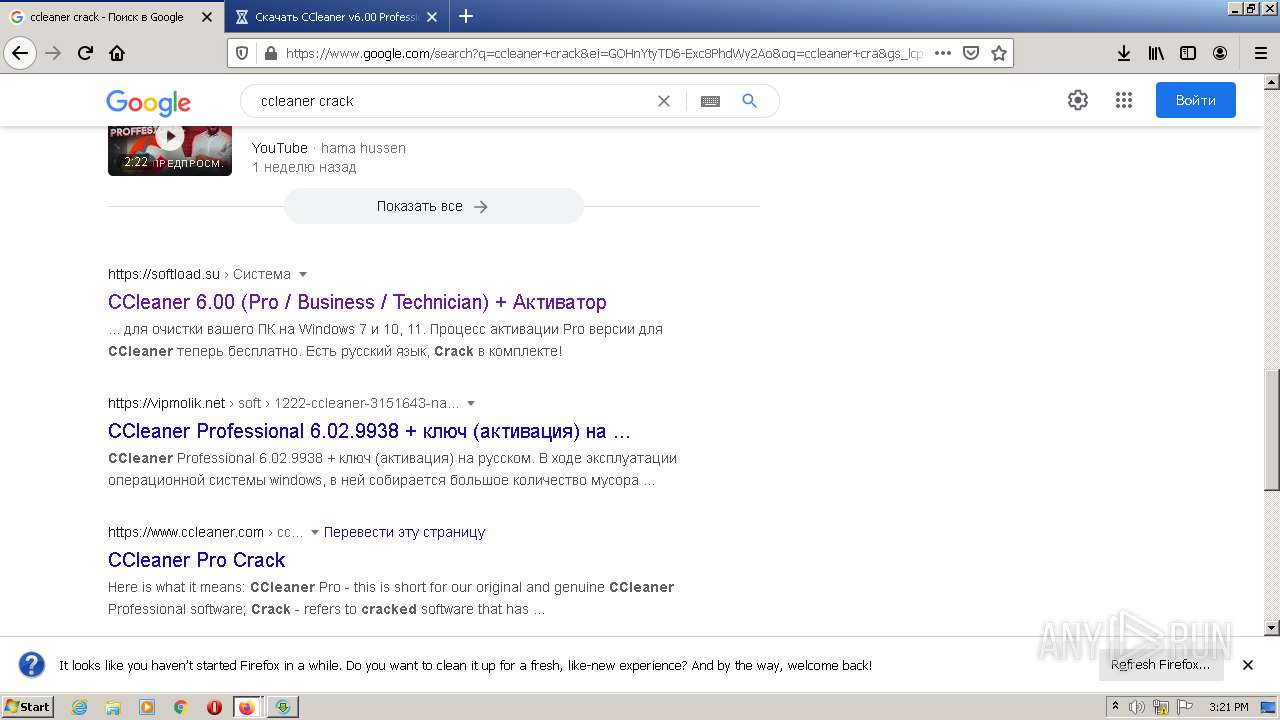The width and height of the screenshot is (1280, 720).
Task: Open the Windows Start menu
Action: point(28,707)
